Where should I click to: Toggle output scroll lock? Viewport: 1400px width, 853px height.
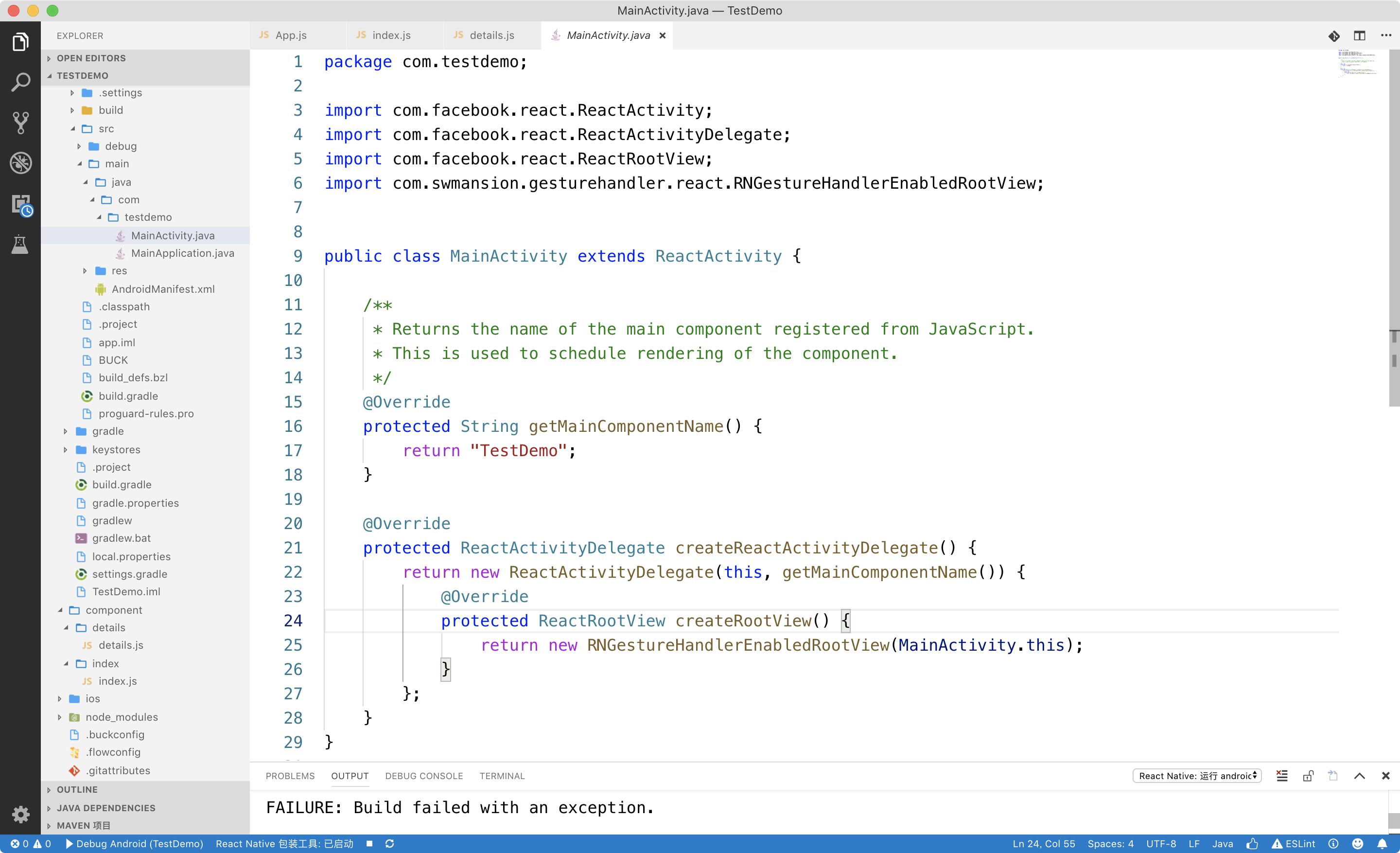1308,776
